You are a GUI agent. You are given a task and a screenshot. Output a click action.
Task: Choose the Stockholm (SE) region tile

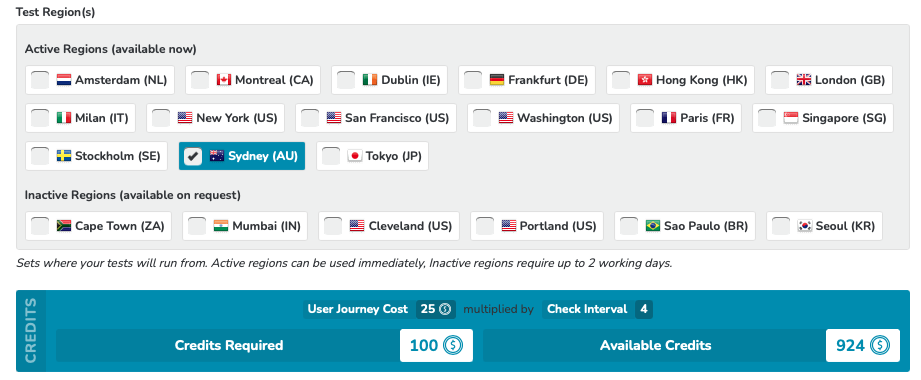[x=96, y=156]
